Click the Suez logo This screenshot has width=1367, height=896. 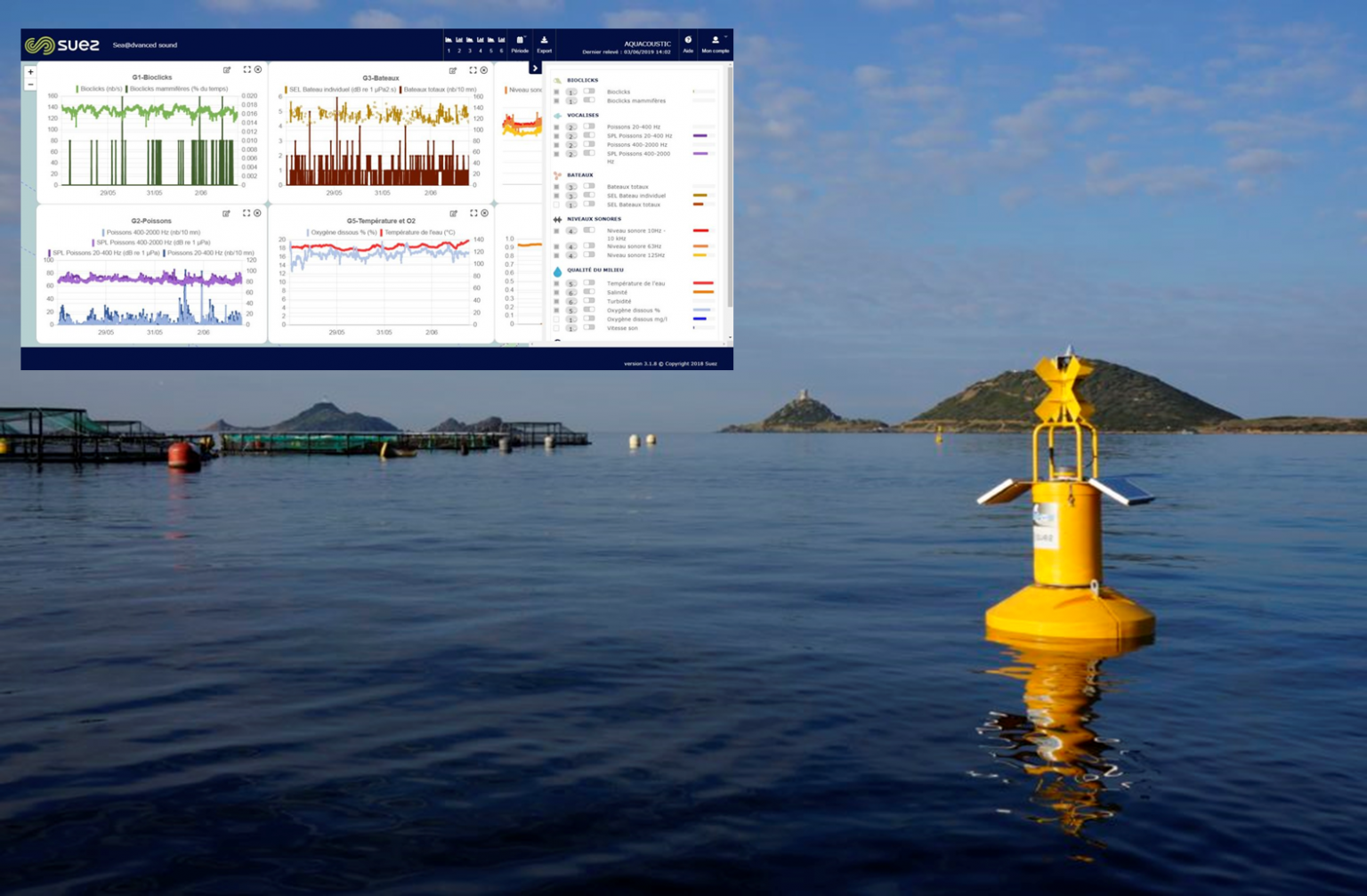pos(61,44)
